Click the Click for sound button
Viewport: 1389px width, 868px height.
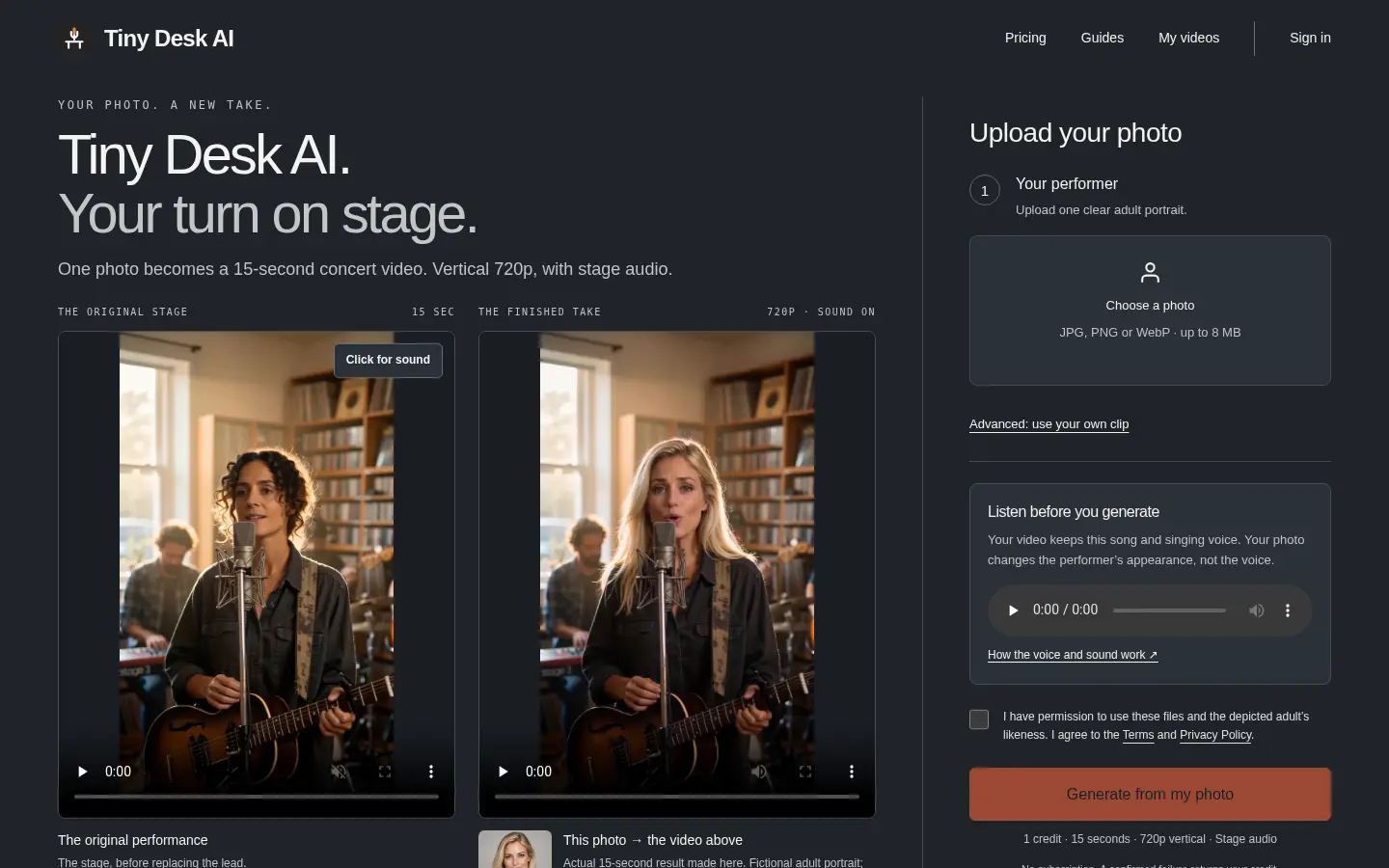pyautogui.click(x=388, y=360)
